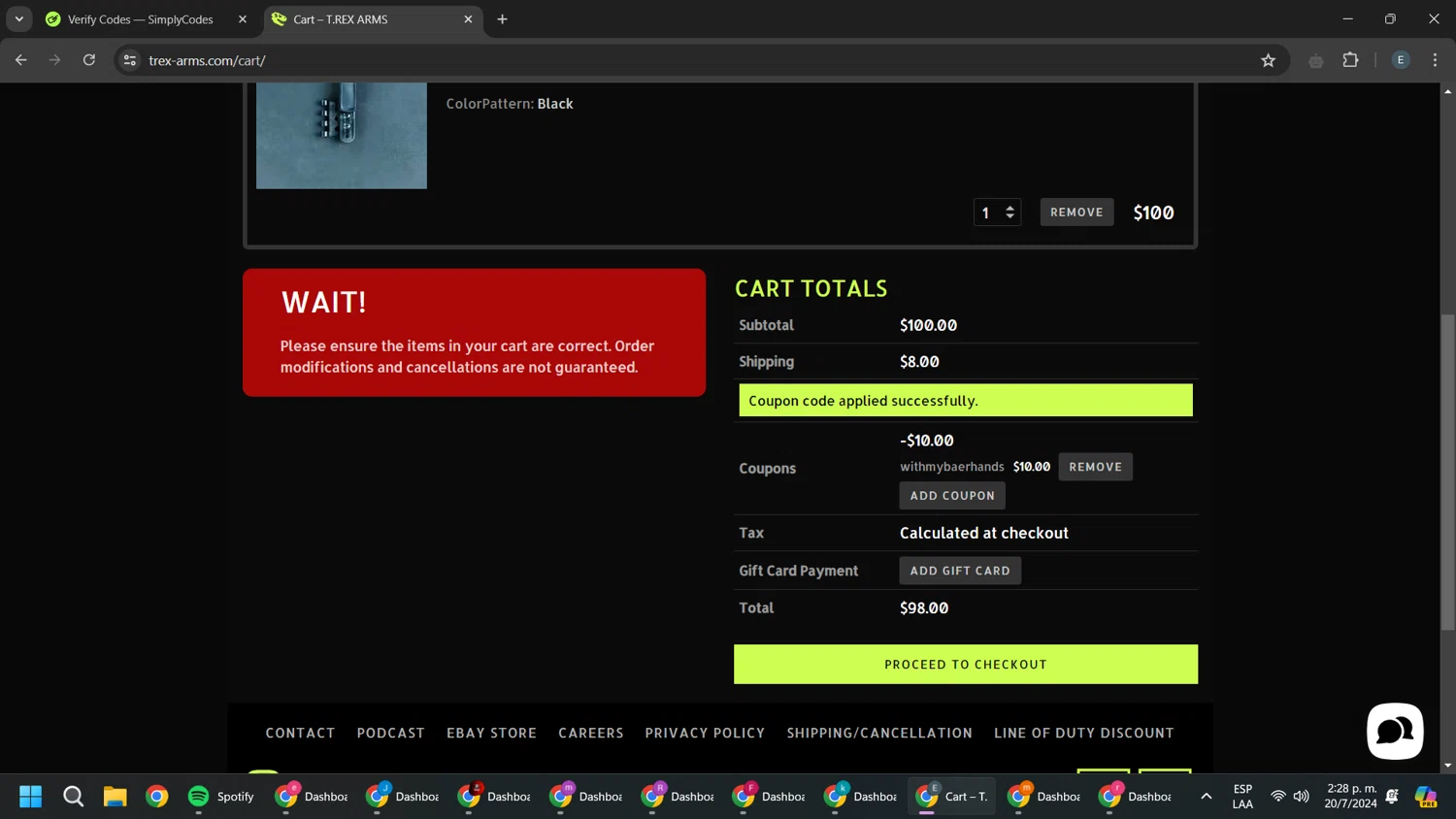Bookmark this page with the star icon
The width and height of the screenshot is (1456, 819).
pos(1268,60)
